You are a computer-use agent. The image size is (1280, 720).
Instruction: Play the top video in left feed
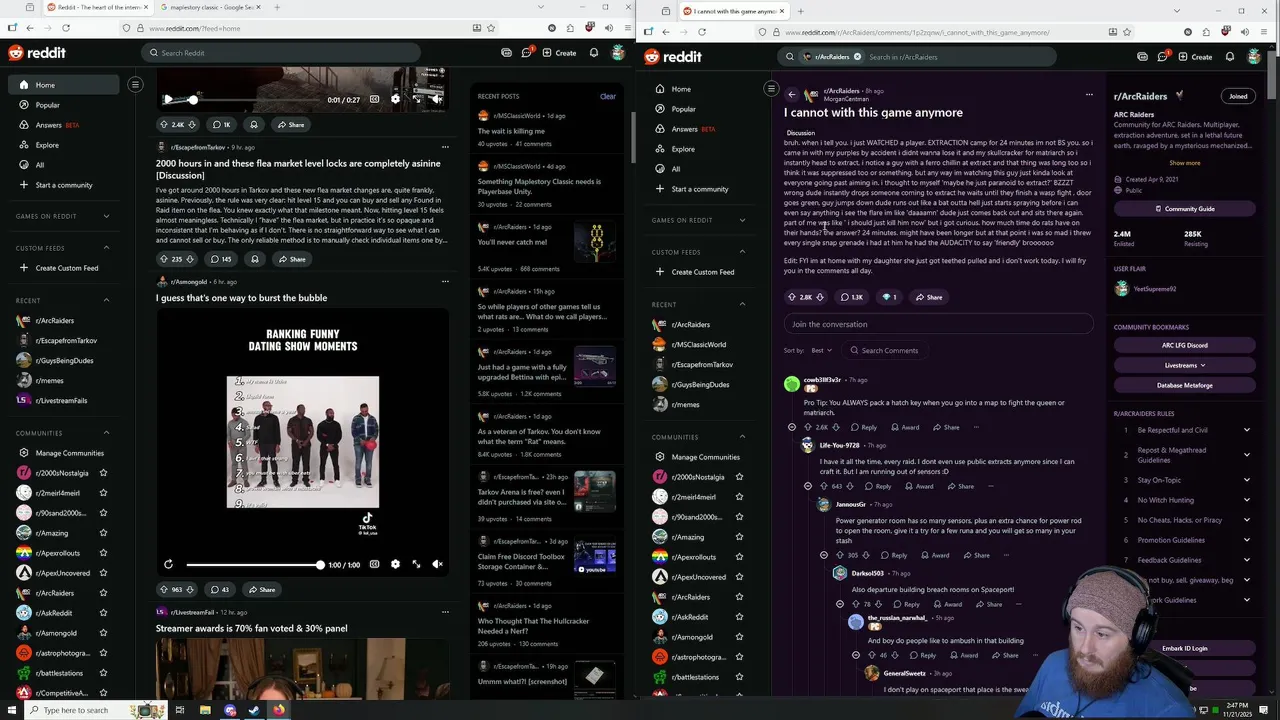tap(168, 99)
